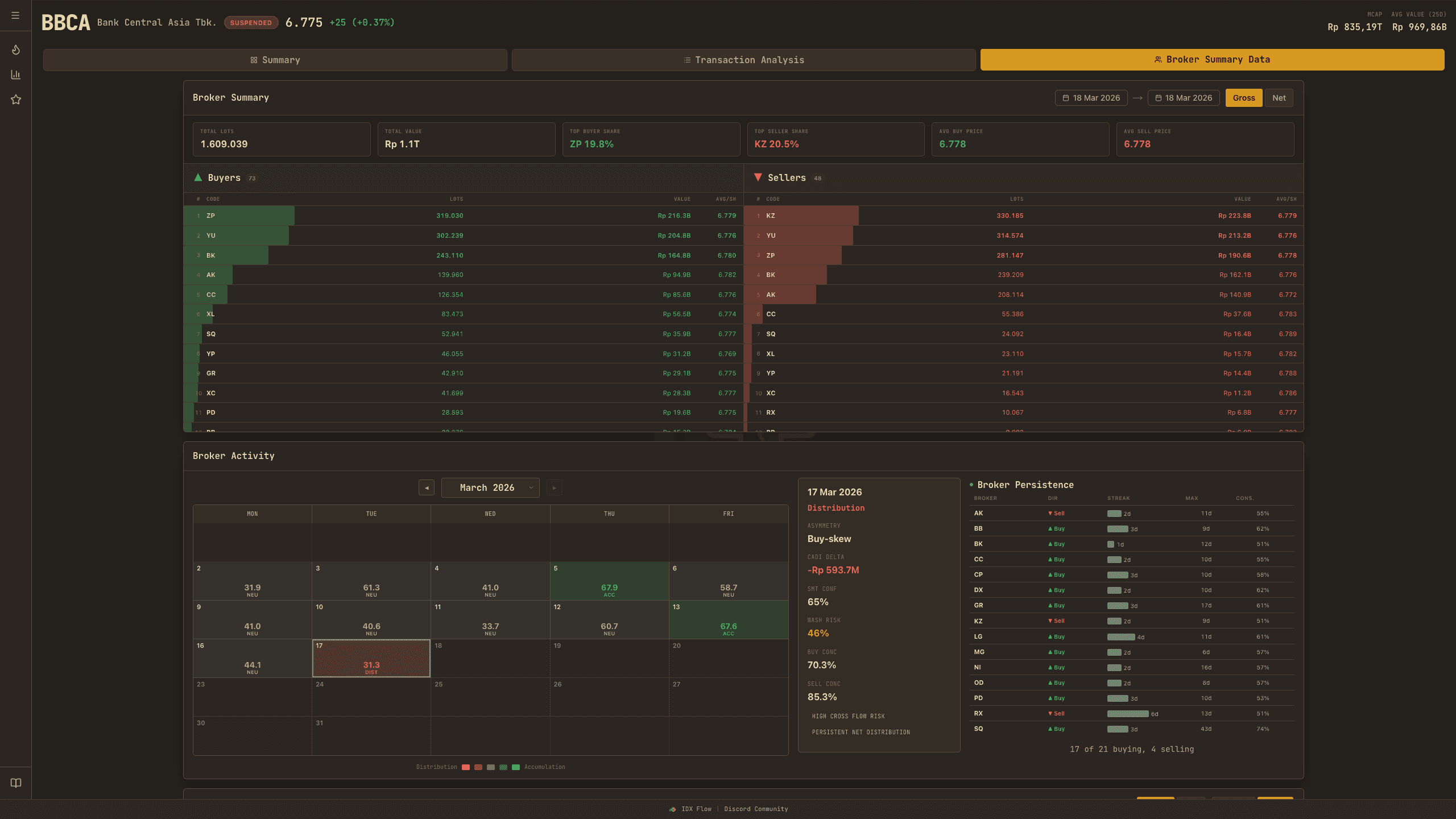Screen dimensions: 1456x819
Task: Select the flame trending icon in the sidebar
Action: click(x=15, y=50)
